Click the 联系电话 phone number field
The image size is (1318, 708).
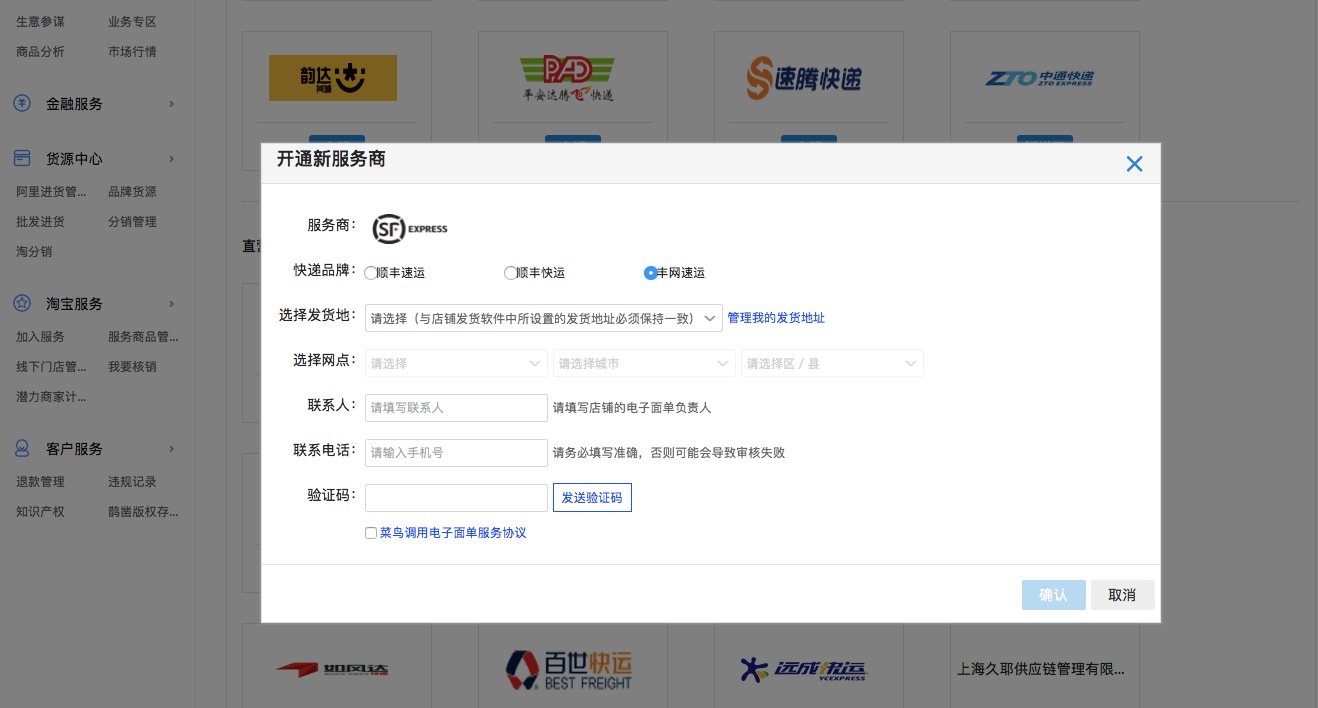456,452
